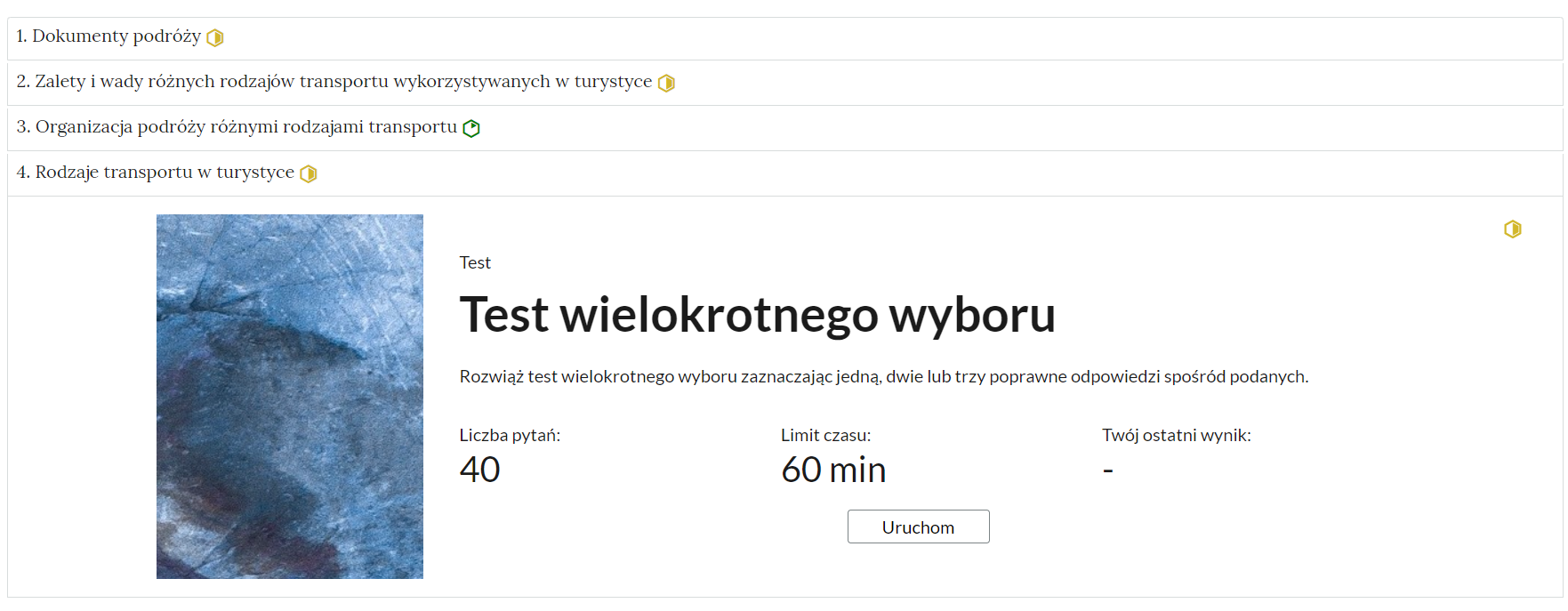Expand section 3. Organizacja podróży różnymi rodzajami transportu
Image resolution: width=1568 pixels, height=611 pixels.
pyautogui.click(x=784, y=128)
